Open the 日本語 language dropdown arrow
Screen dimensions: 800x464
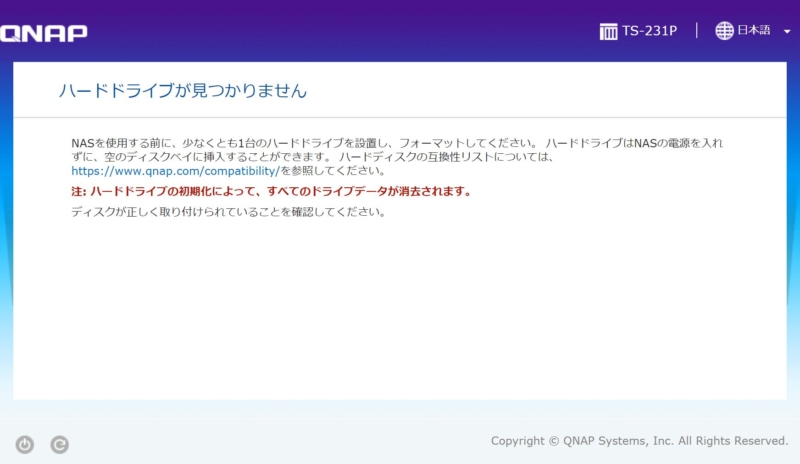787,31
